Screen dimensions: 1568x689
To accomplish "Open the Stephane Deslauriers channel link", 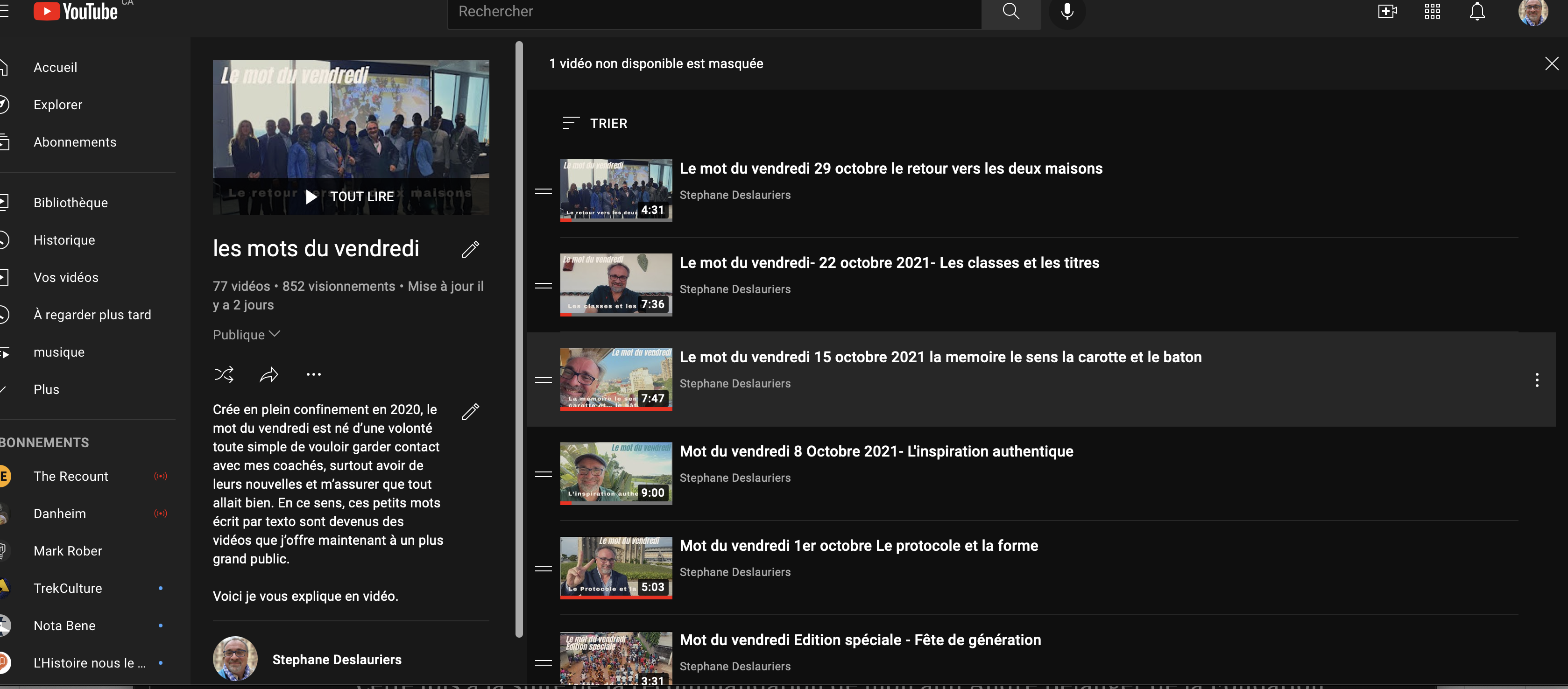I will 337,660.
